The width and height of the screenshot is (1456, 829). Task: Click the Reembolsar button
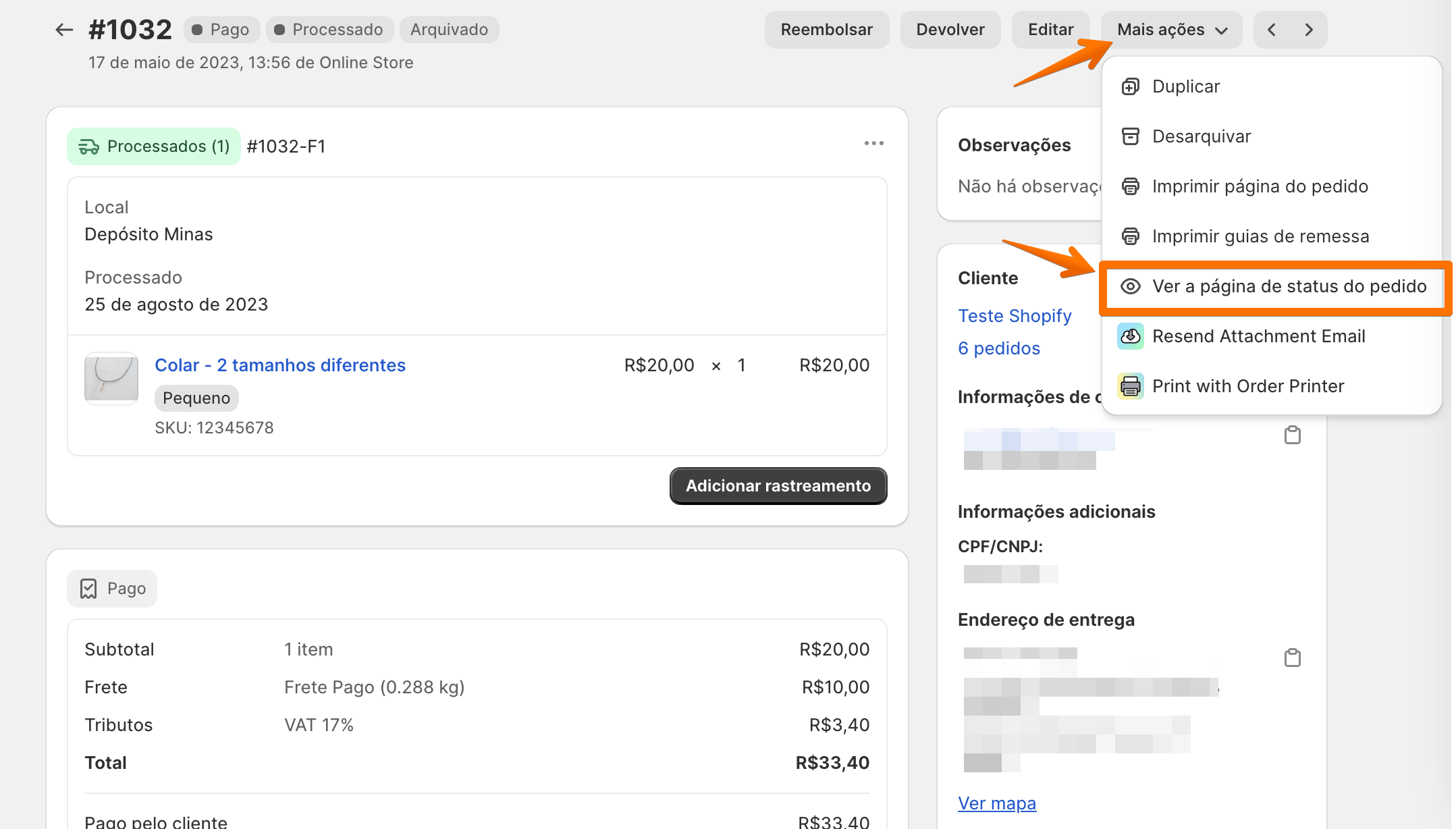coord(826,30)
